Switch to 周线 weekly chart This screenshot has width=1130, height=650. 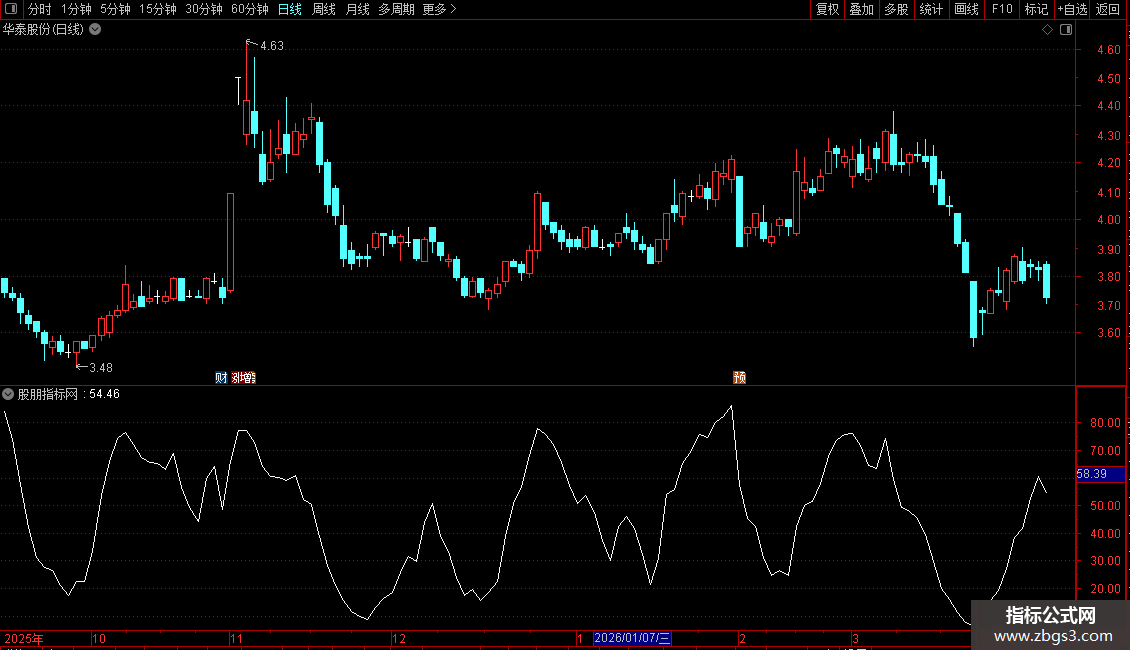324,9
